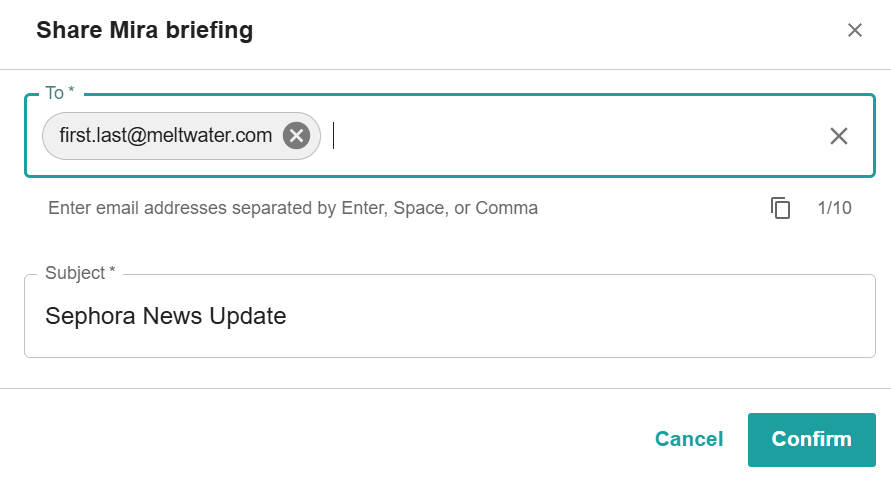
Task: Focus the To field at the text cursor
Action: click(334, 136)
